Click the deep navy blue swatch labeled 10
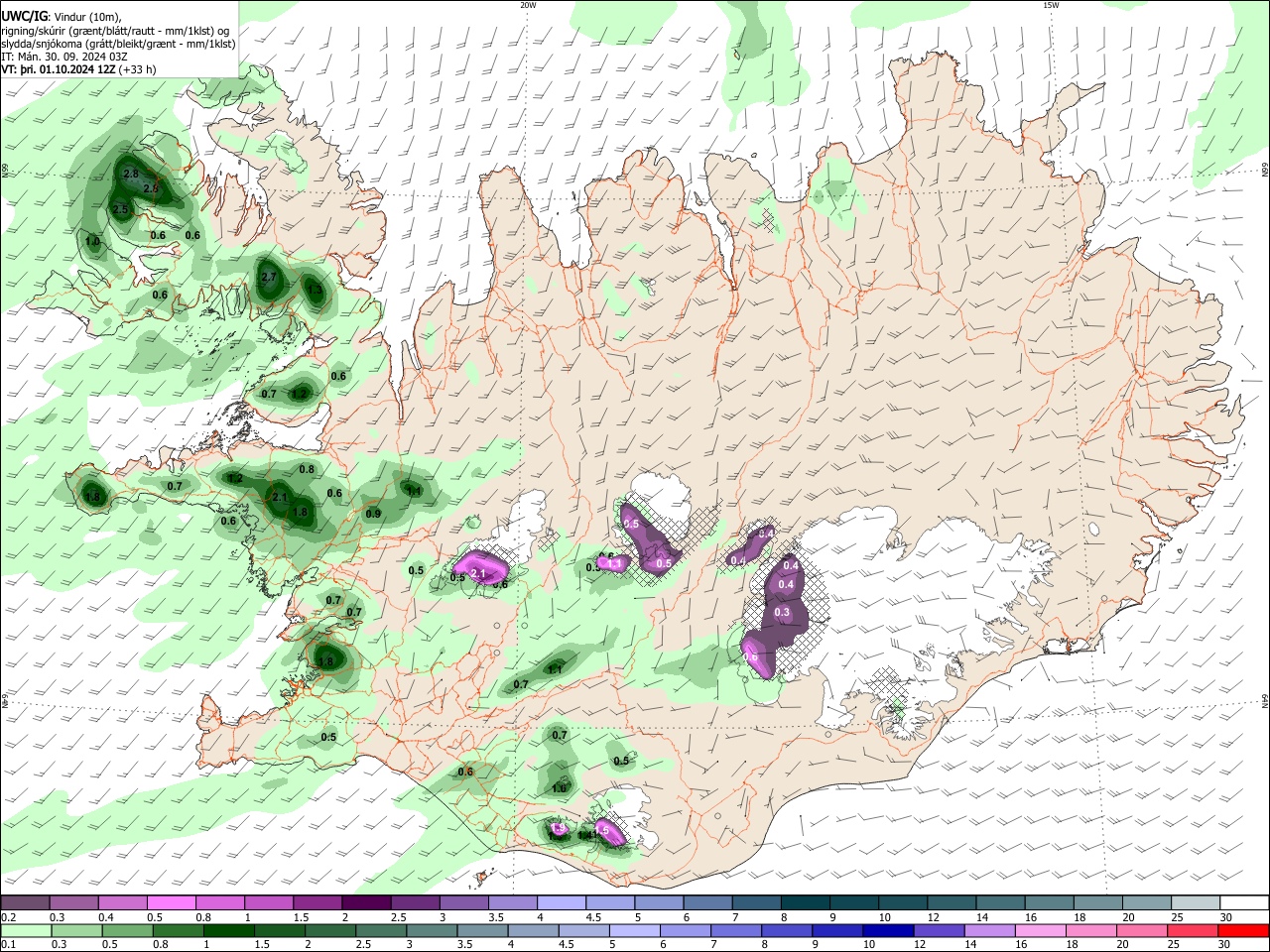1270x952 pixels. [x=888, y=930]
